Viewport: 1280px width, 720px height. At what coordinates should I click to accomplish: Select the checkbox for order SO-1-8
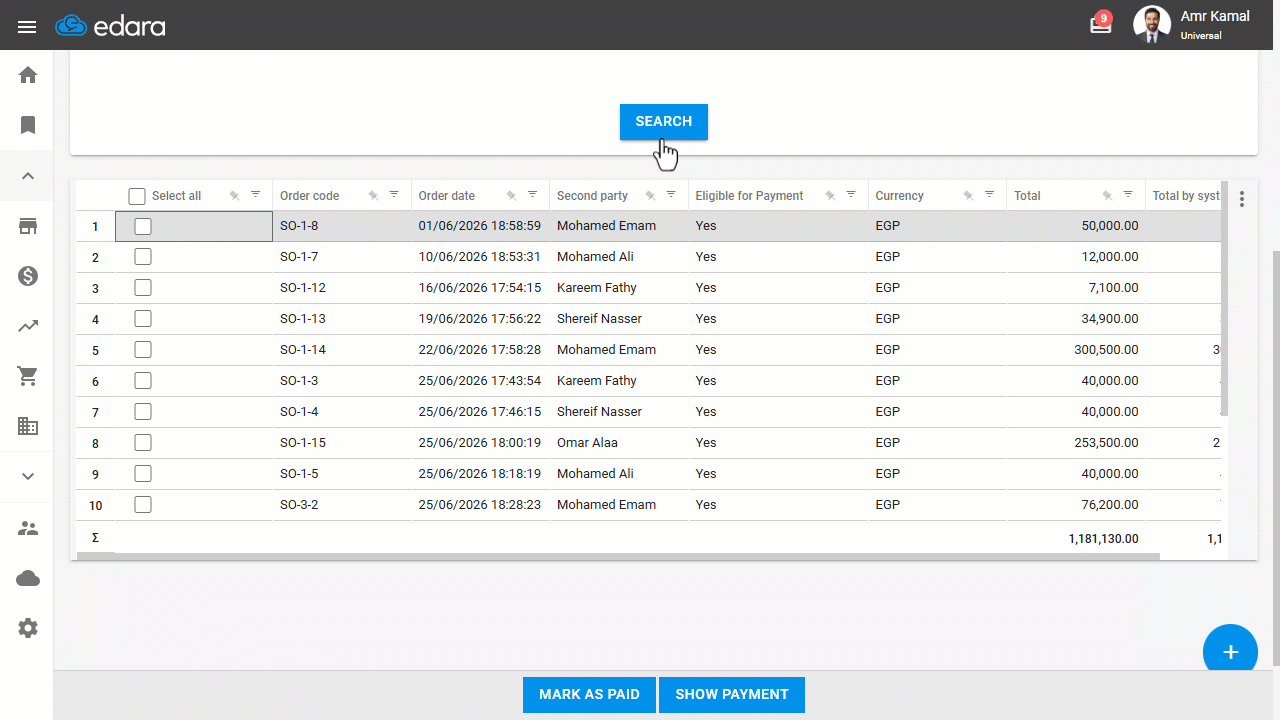[x=143, y=226]
